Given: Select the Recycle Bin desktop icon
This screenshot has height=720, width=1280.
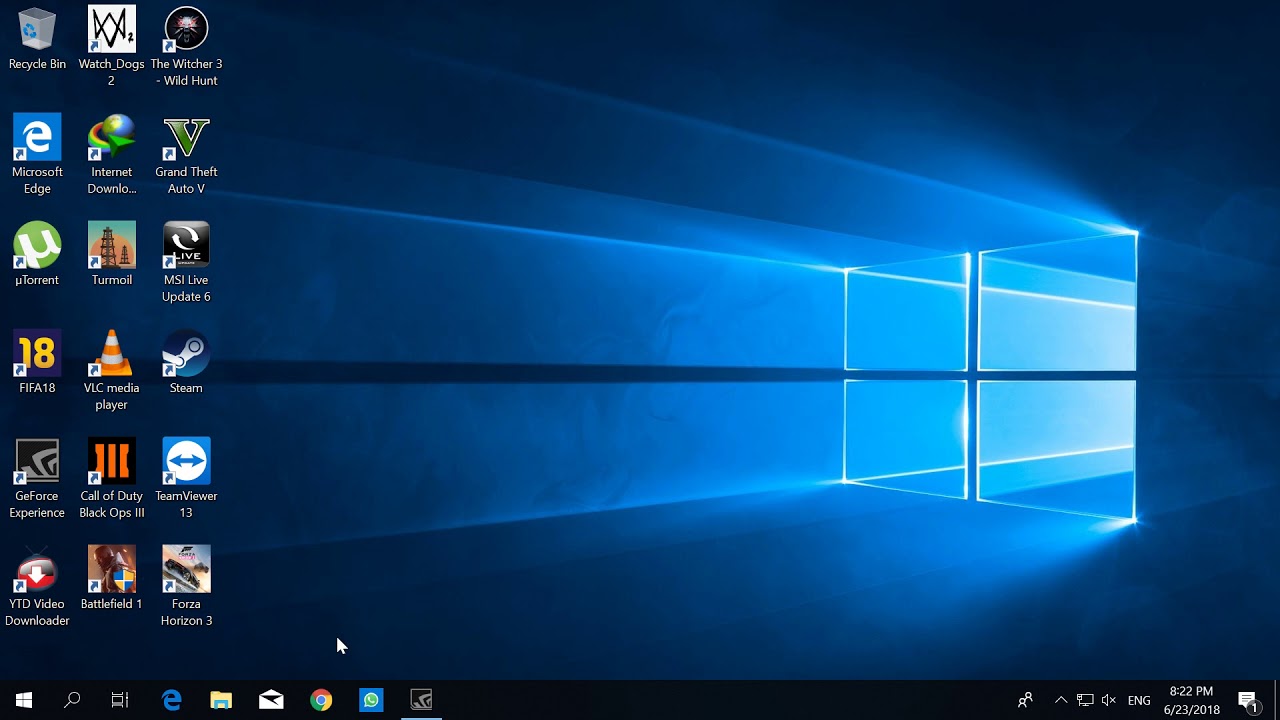Looking at the screenshot, I should (37, 40).
